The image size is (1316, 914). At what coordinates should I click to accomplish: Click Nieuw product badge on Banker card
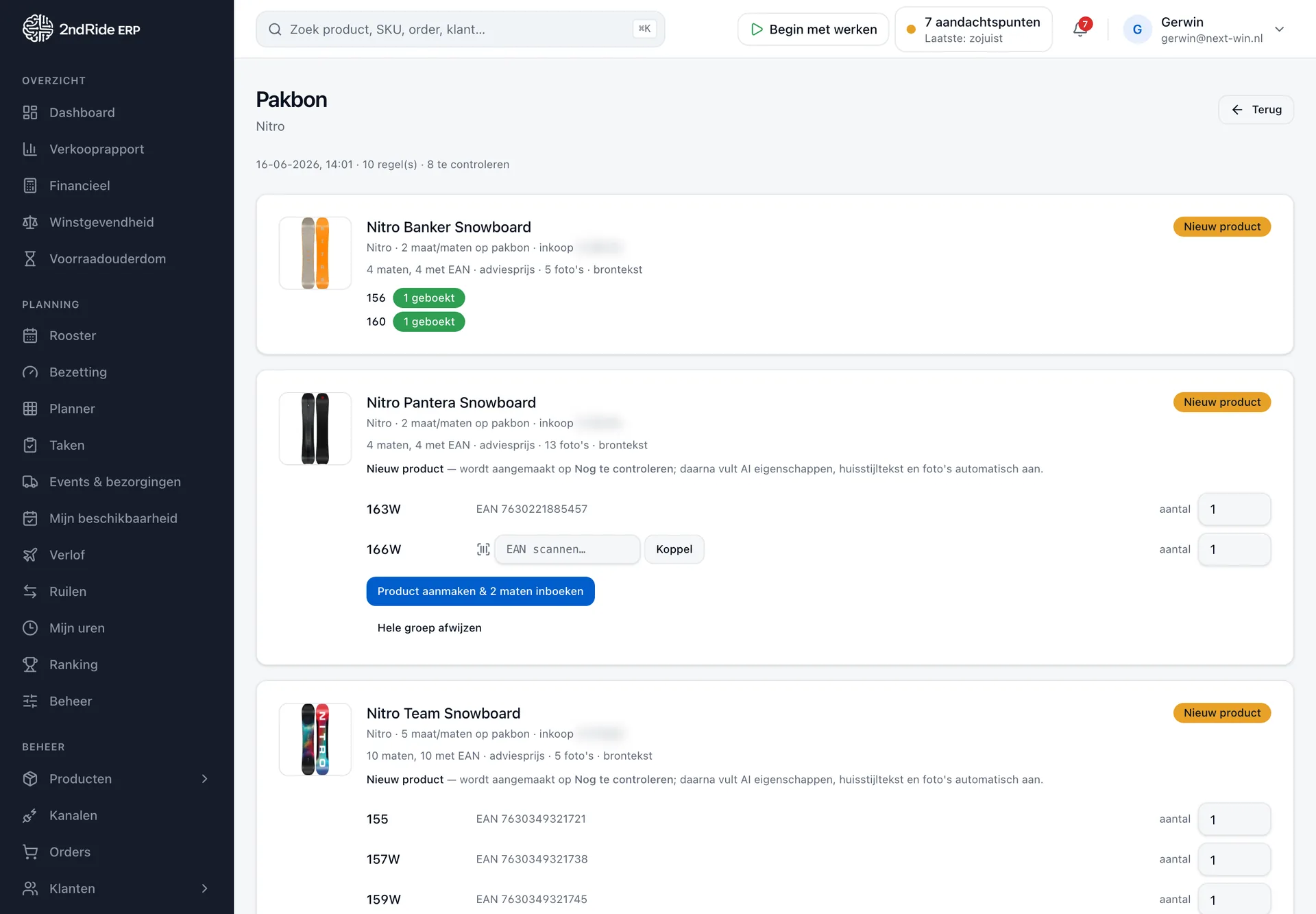[1222, 227]
